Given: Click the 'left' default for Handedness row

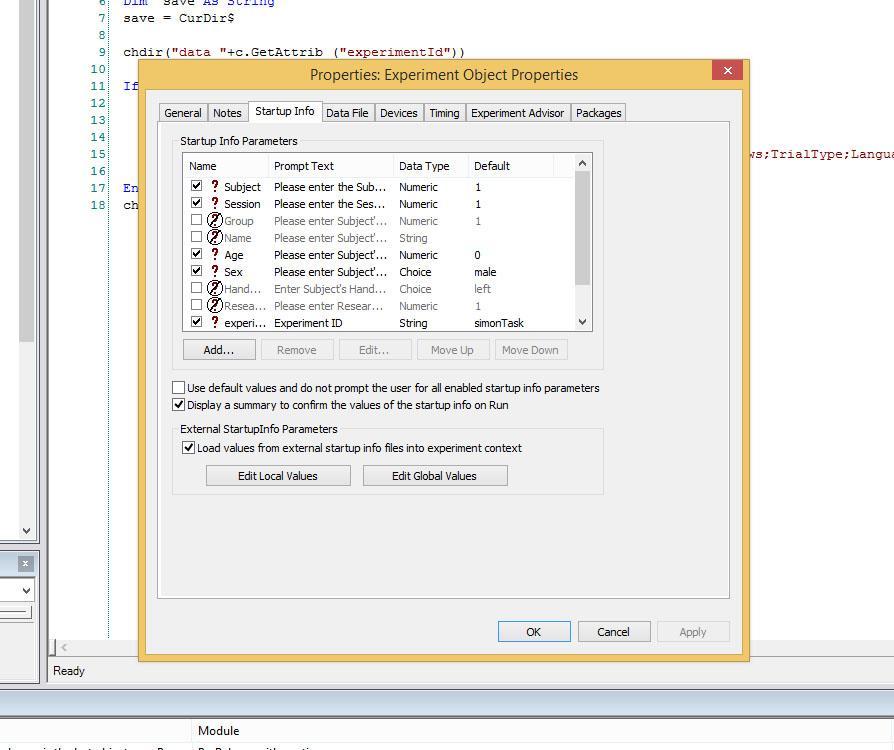Looking at the screenshot, I should (x=482, y=289).
